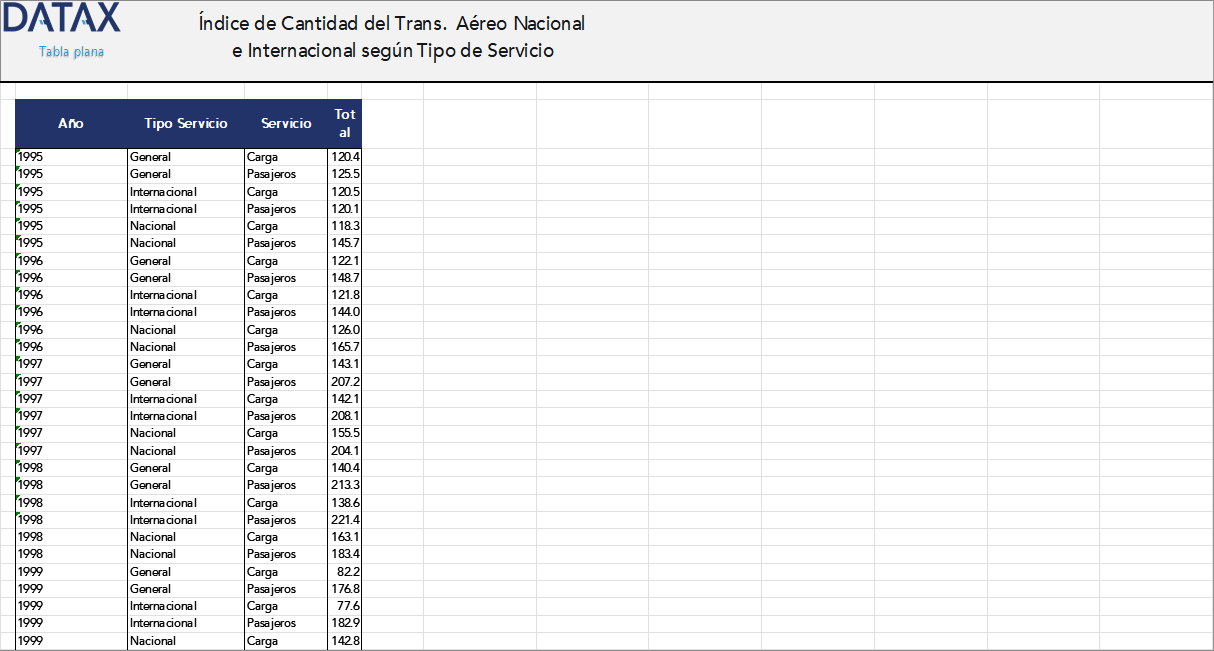Pick the cell with value 82.2
This screenshot has width=1214, height=651.
pos(345,572)
